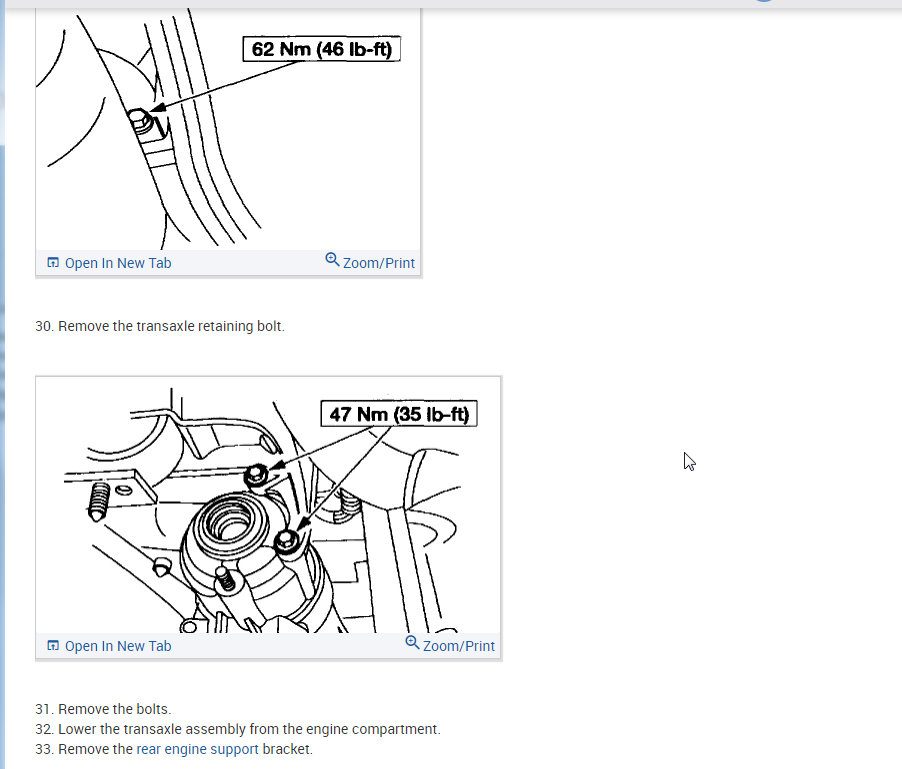This screenshot has height=769, width=902.
Task: Click the gray header bar at the top
Action: click(451, 3)
